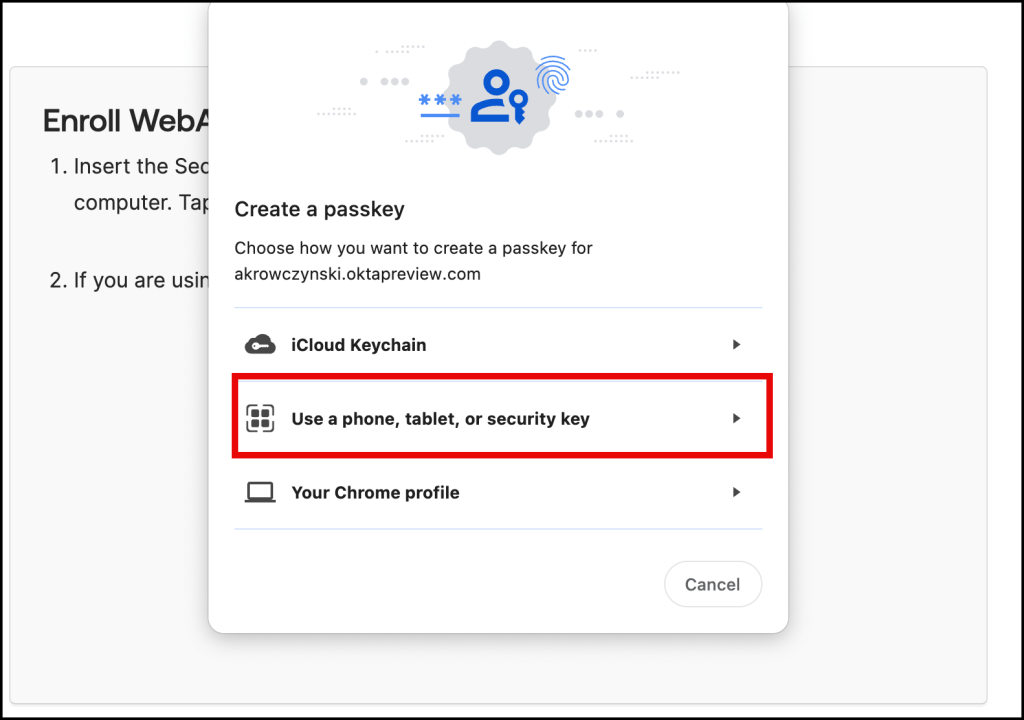This screenshot has height=720, width=1024.
Task: Expand iCloud Keychain using its right arrow
Action: pos(736,345)
